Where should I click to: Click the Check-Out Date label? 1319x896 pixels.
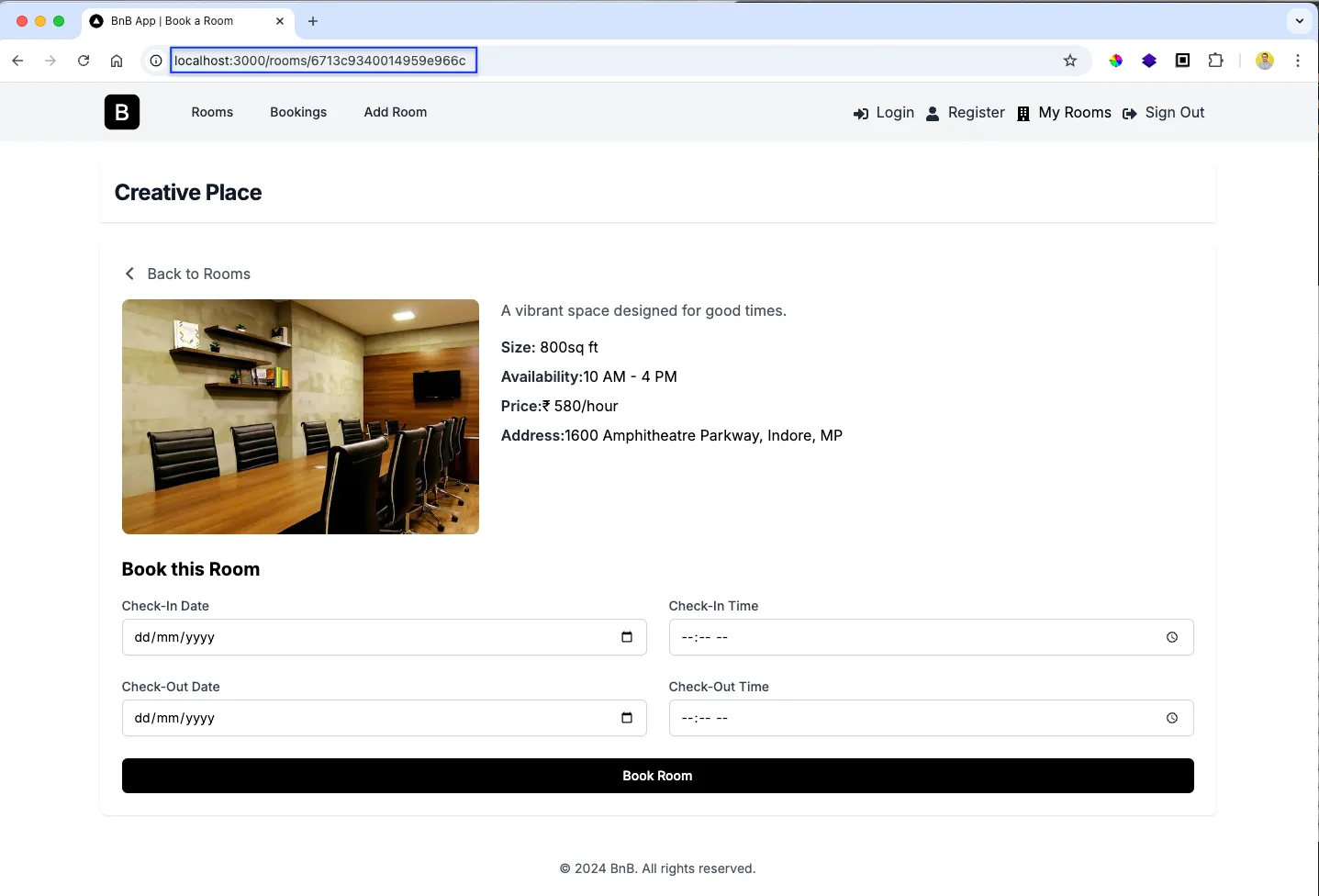coord(171,687)
